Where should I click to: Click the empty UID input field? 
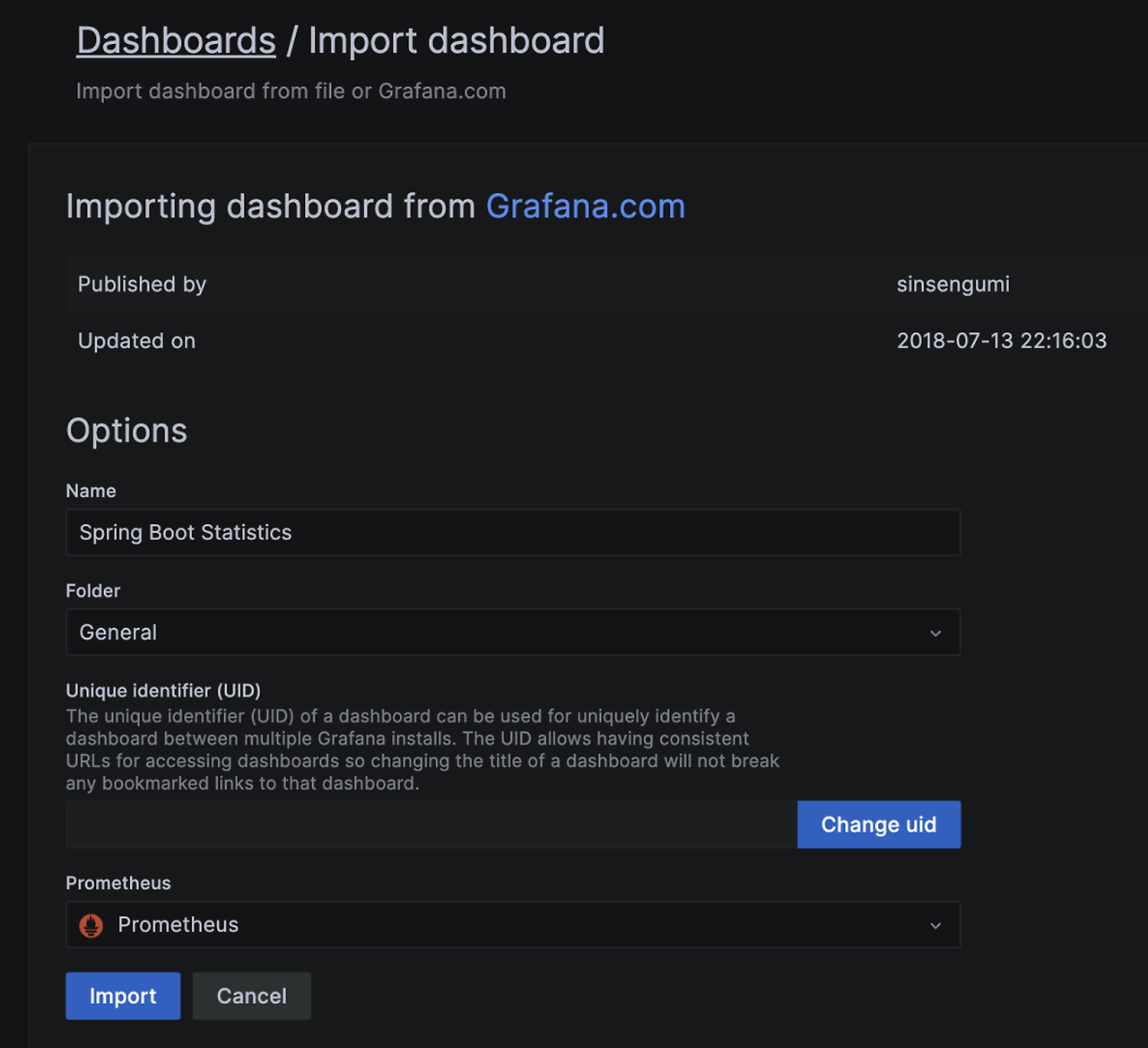(431, 825)
